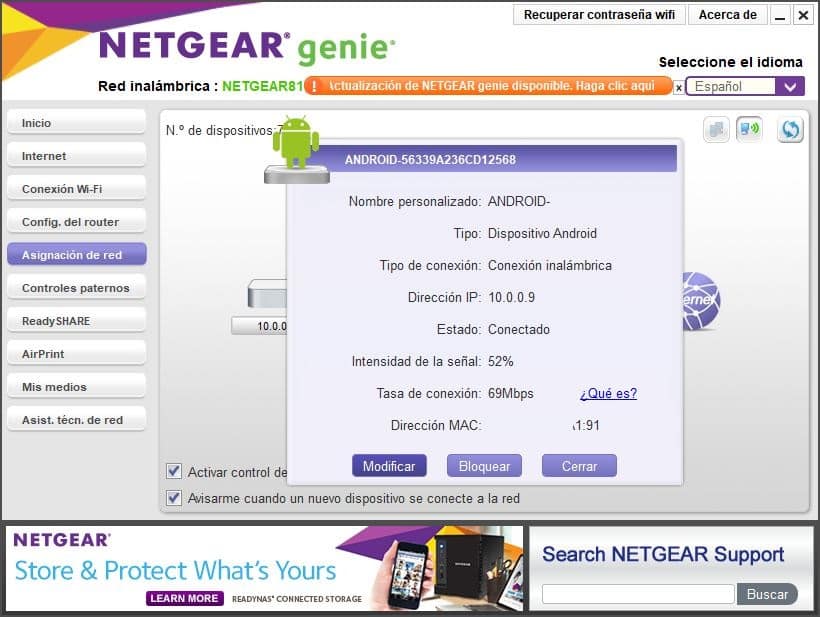Toggle the Activar control de acceso checkbox
The image size is (820, 617).
point(174,471)
